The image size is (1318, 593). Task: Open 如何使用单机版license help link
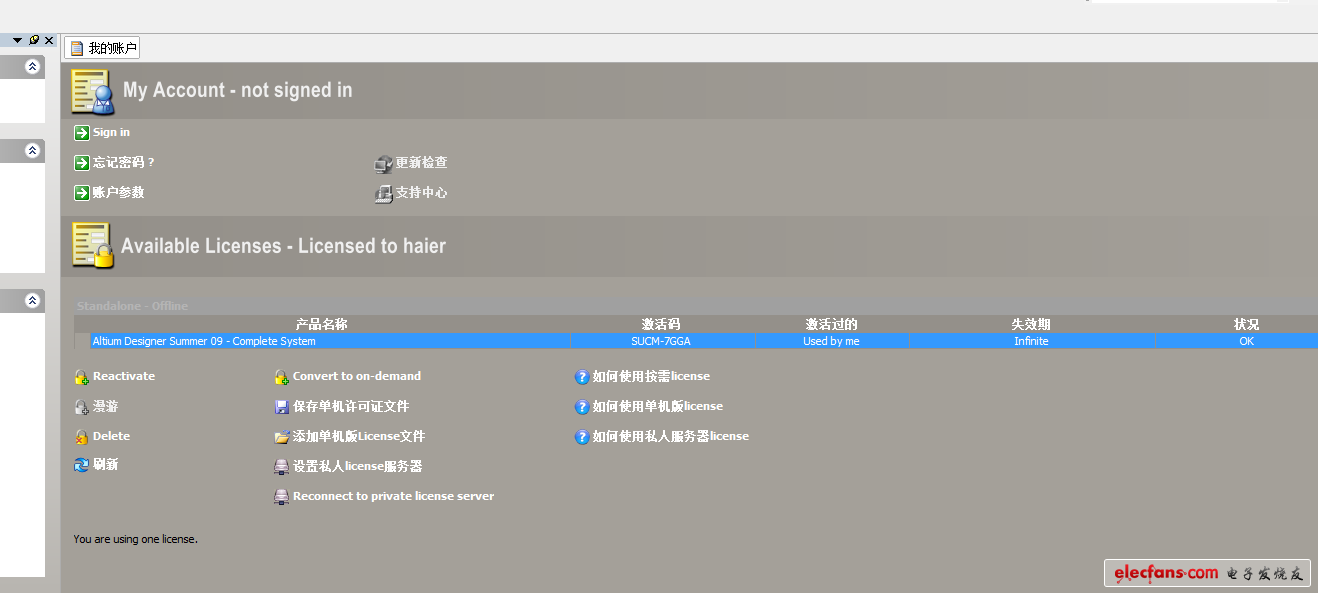[657, 407]
